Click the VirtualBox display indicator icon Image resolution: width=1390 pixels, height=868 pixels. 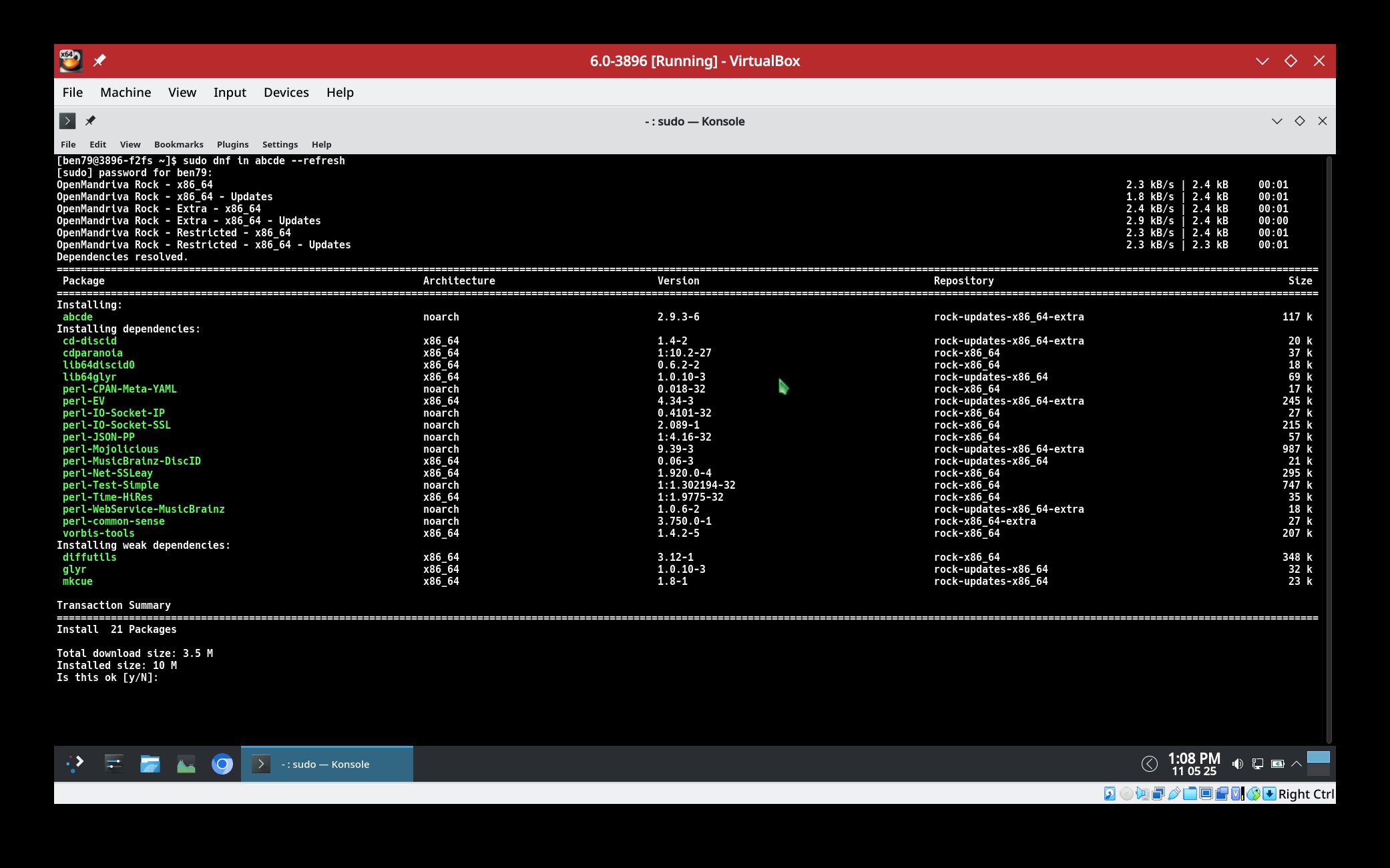pyautogui.click(x=1206, y=794)
